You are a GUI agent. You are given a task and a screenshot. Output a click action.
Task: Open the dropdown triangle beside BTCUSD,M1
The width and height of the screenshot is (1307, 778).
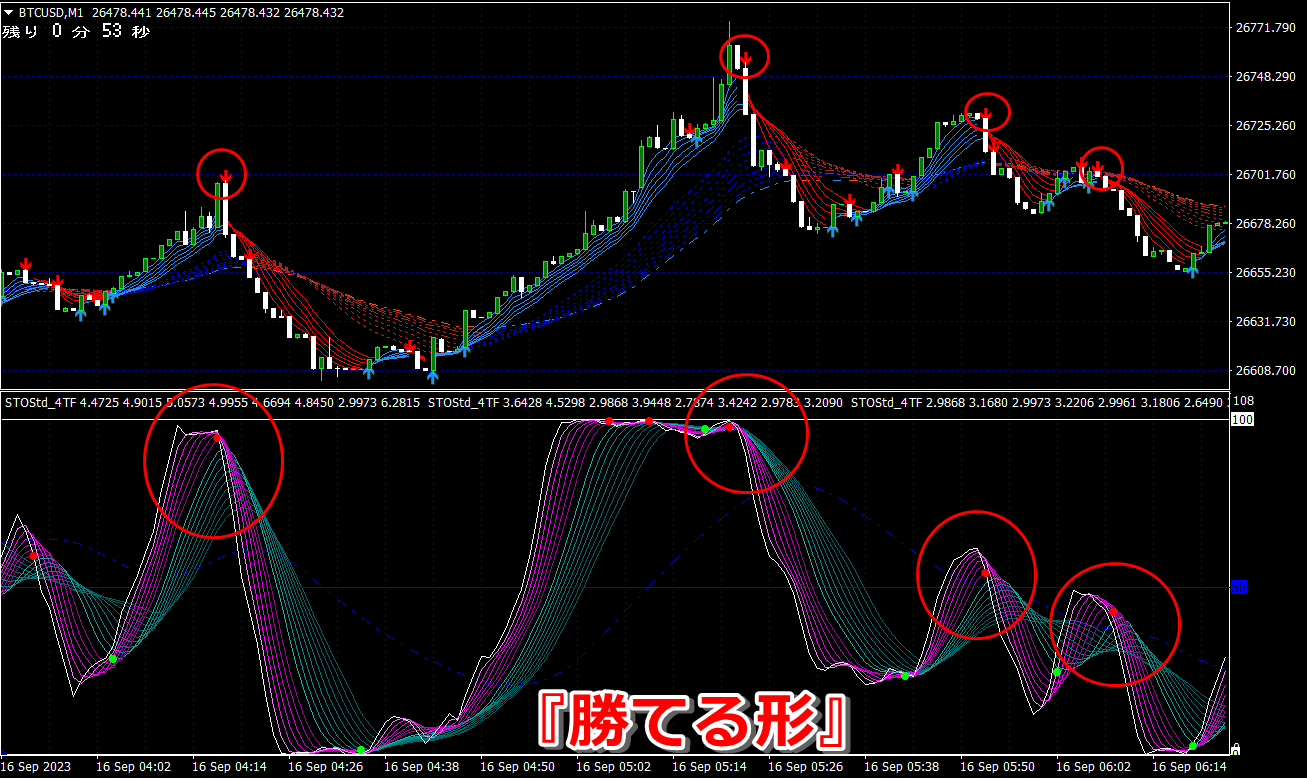tap(9, 12)
